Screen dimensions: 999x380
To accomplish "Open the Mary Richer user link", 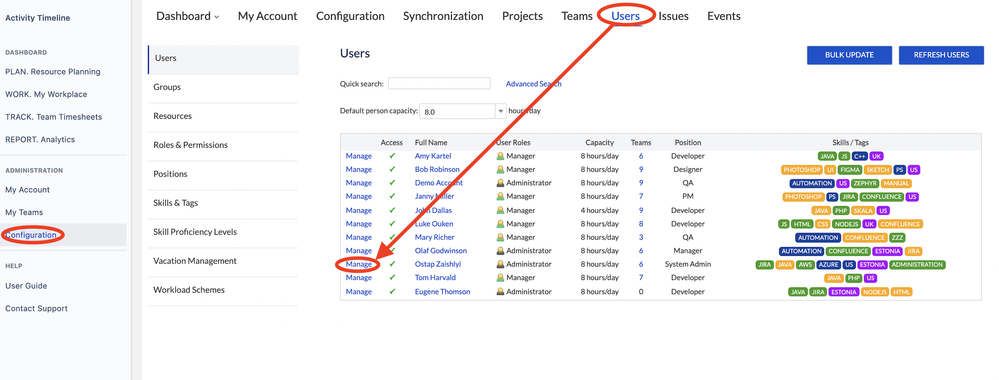I will pos(435,237).
